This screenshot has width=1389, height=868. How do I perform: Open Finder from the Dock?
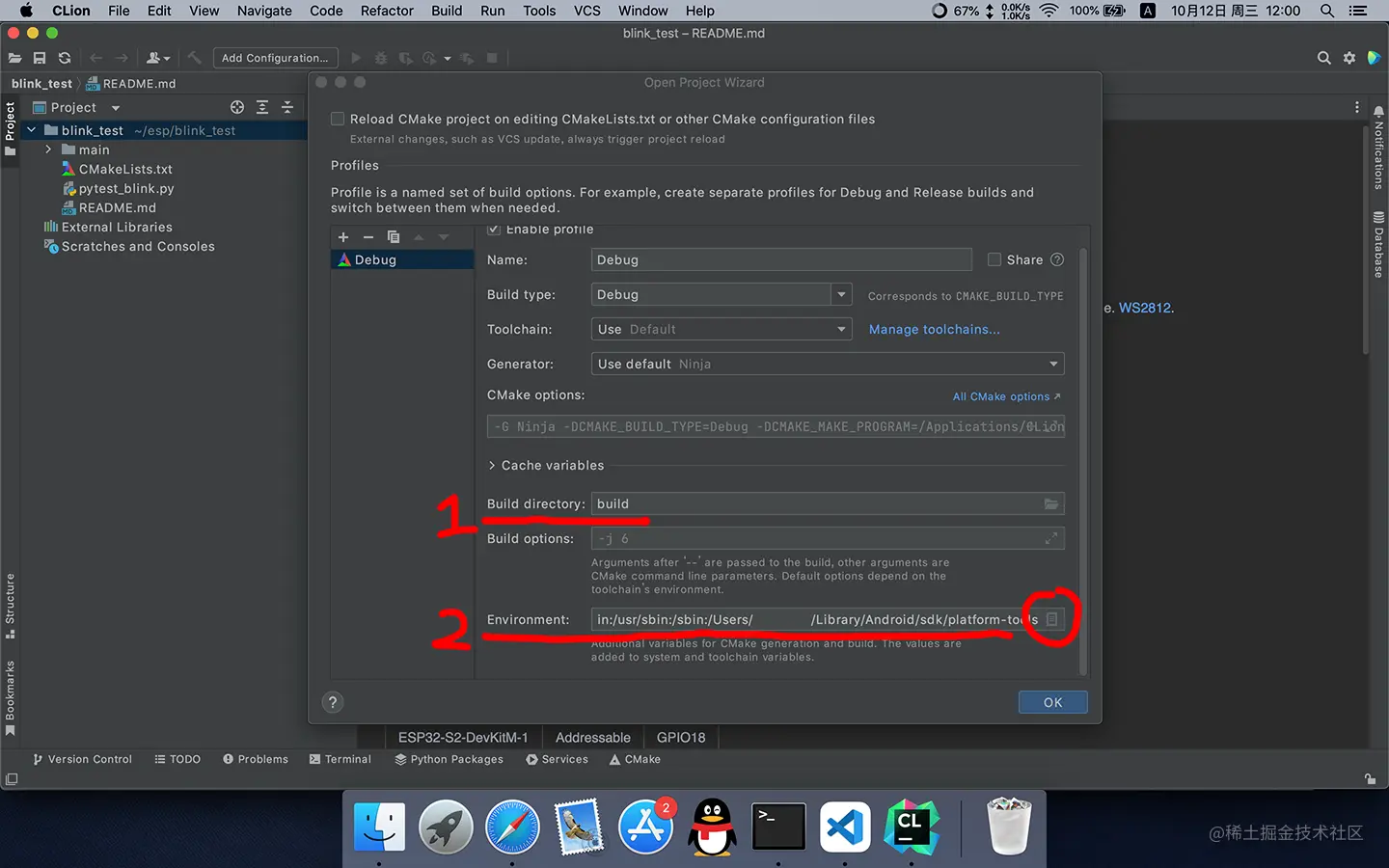[x=379, y=827]
